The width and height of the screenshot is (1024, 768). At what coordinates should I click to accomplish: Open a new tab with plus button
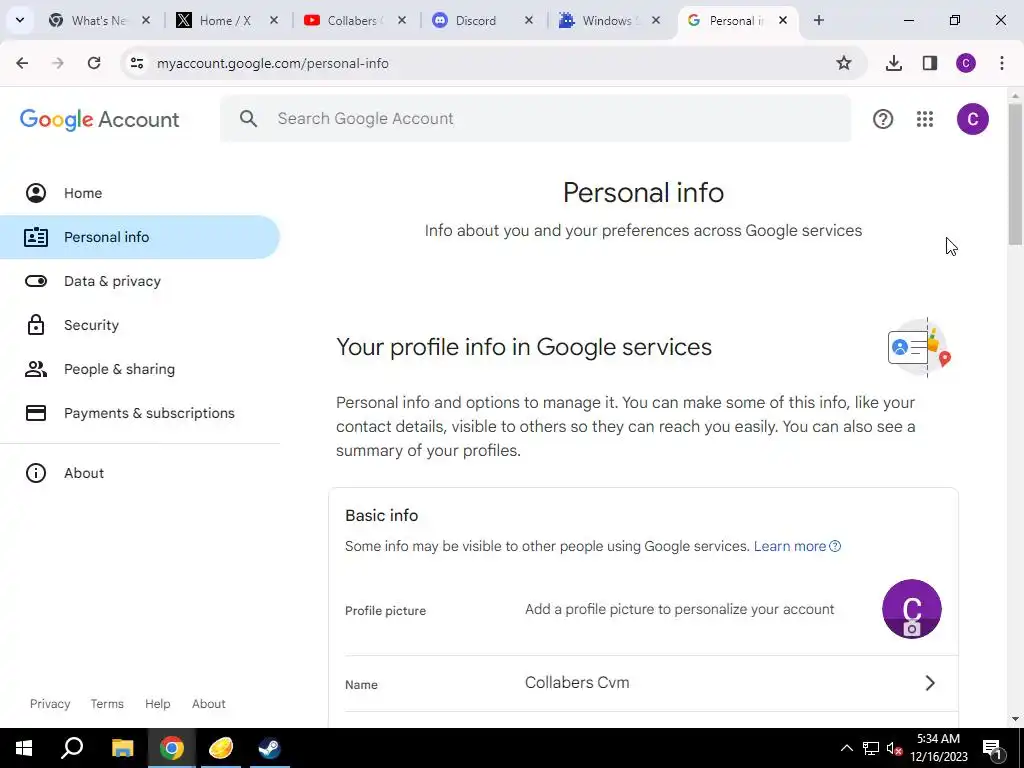[x=818, y=20]
